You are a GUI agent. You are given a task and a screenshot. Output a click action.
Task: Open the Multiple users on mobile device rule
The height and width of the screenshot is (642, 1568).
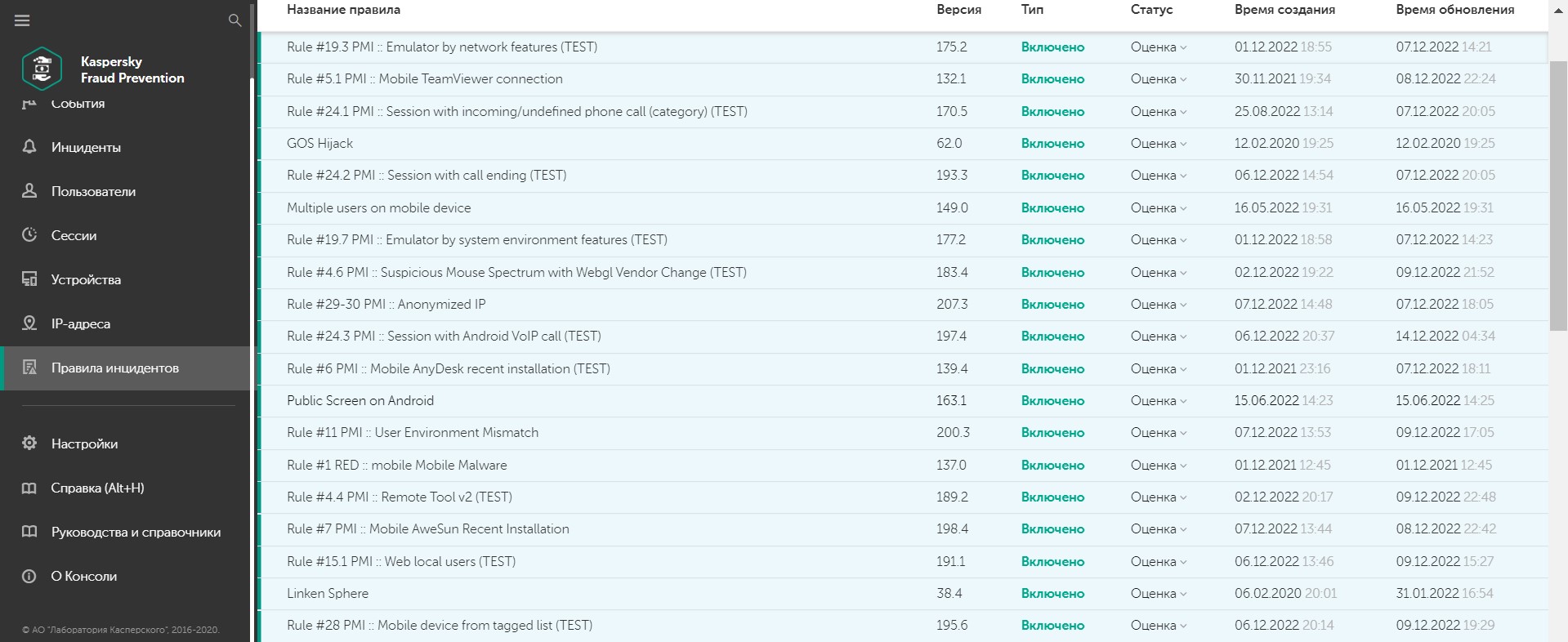tap(378, 208)
